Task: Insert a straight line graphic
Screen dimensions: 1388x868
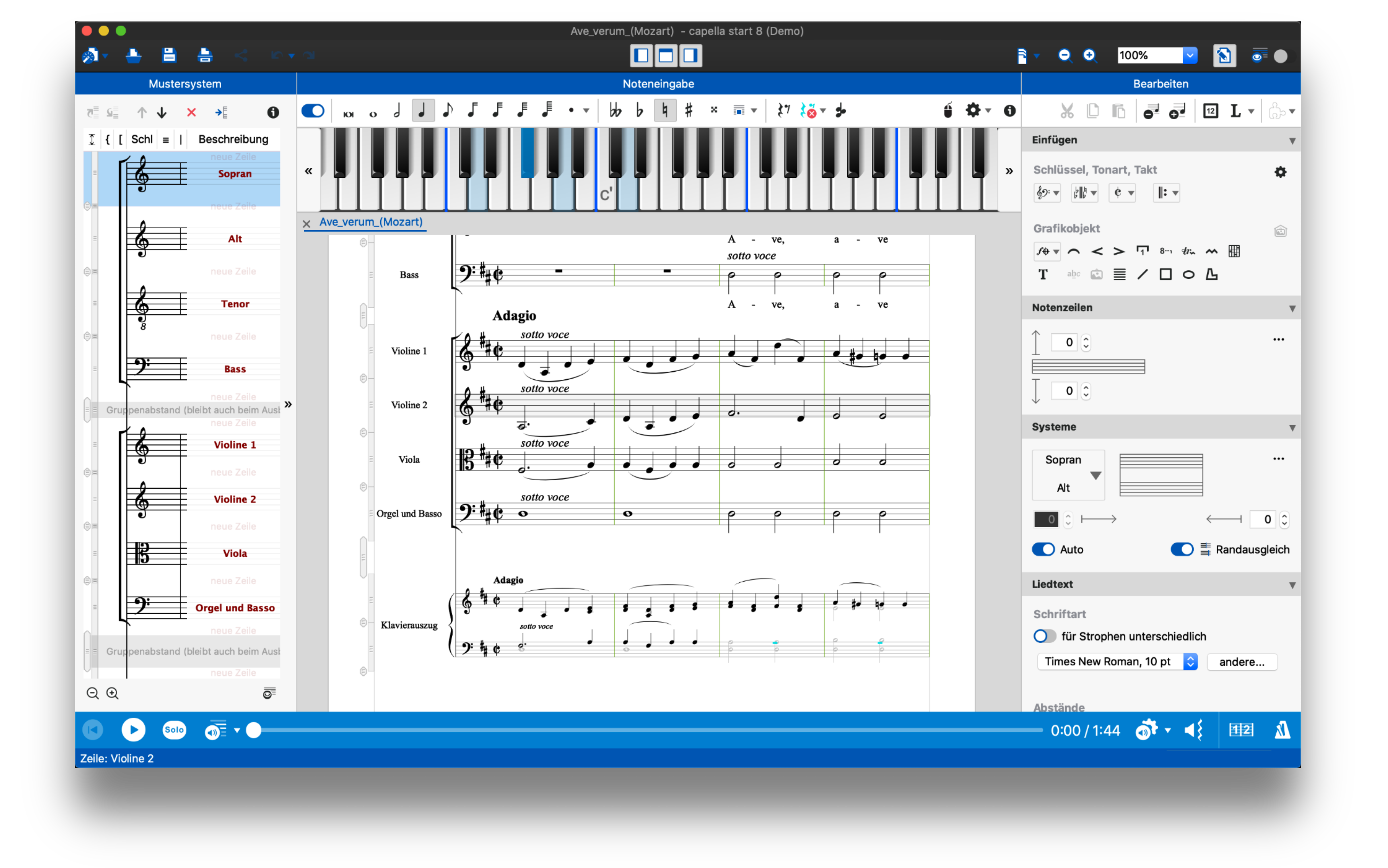Action: click(x=1142, y=274)
